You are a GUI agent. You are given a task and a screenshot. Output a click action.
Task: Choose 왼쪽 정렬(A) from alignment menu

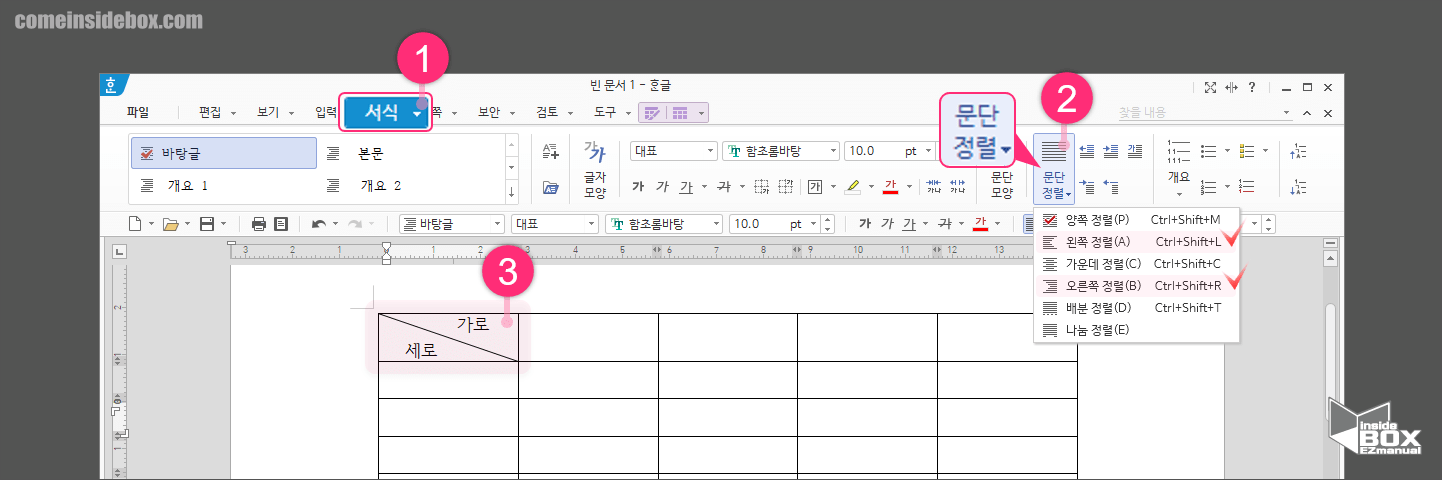[x=1136, y=241]
